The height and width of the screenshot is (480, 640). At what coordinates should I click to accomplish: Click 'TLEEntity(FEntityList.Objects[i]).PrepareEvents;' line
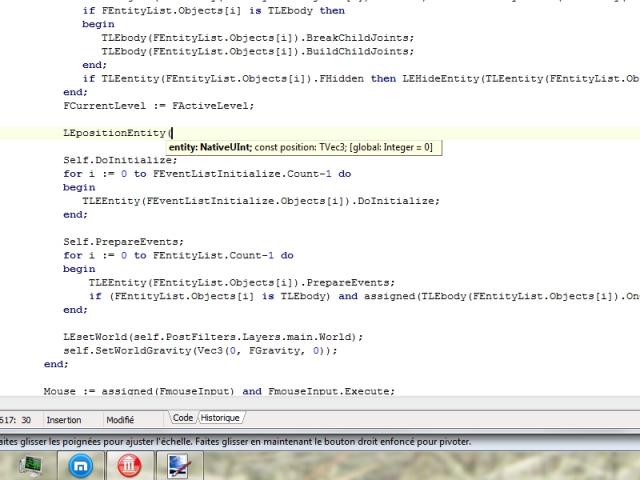(x=242, y=282)
